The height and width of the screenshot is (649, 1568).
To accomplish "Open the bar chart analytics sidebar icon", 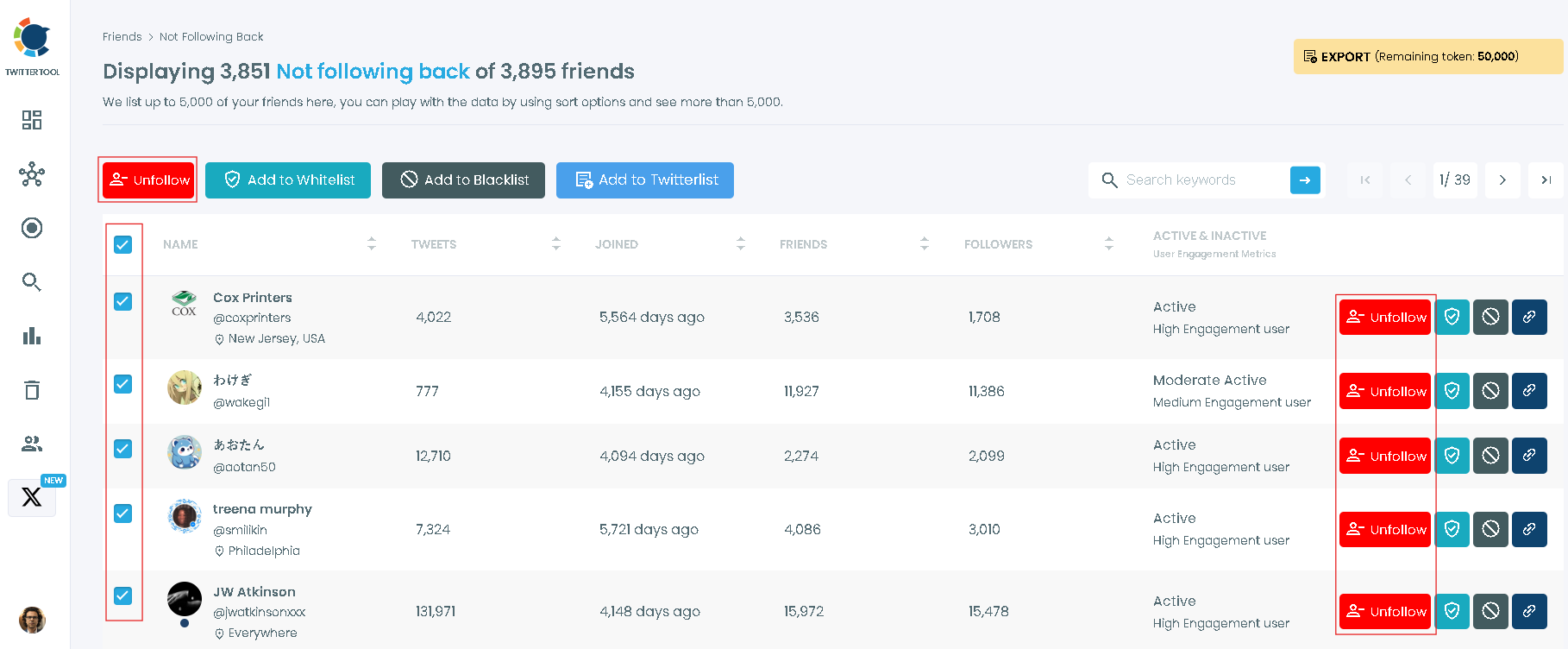I will click(x=32, y=336).
